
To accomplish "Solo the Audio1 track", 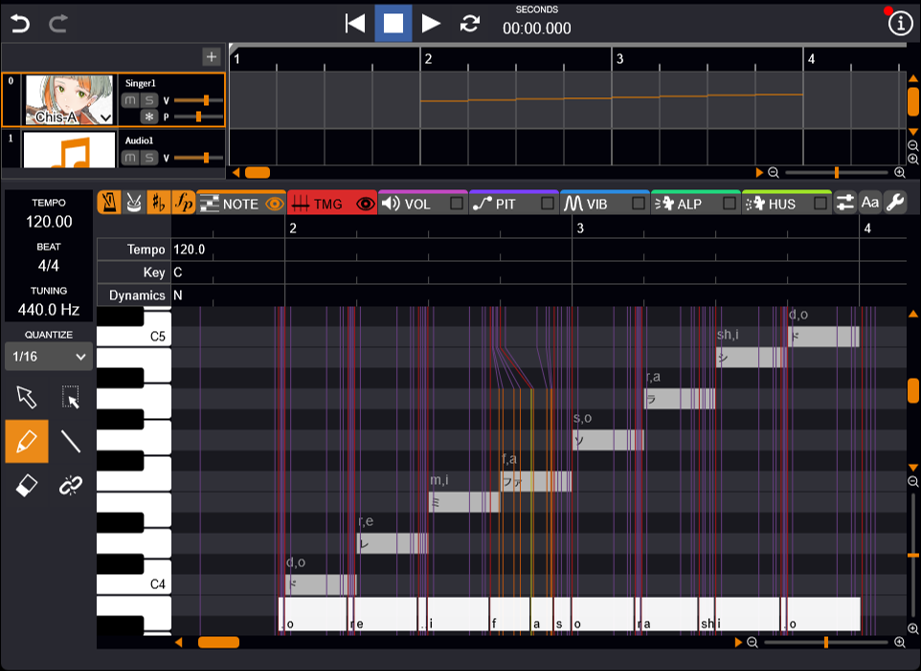I will [x=149, y=157].
